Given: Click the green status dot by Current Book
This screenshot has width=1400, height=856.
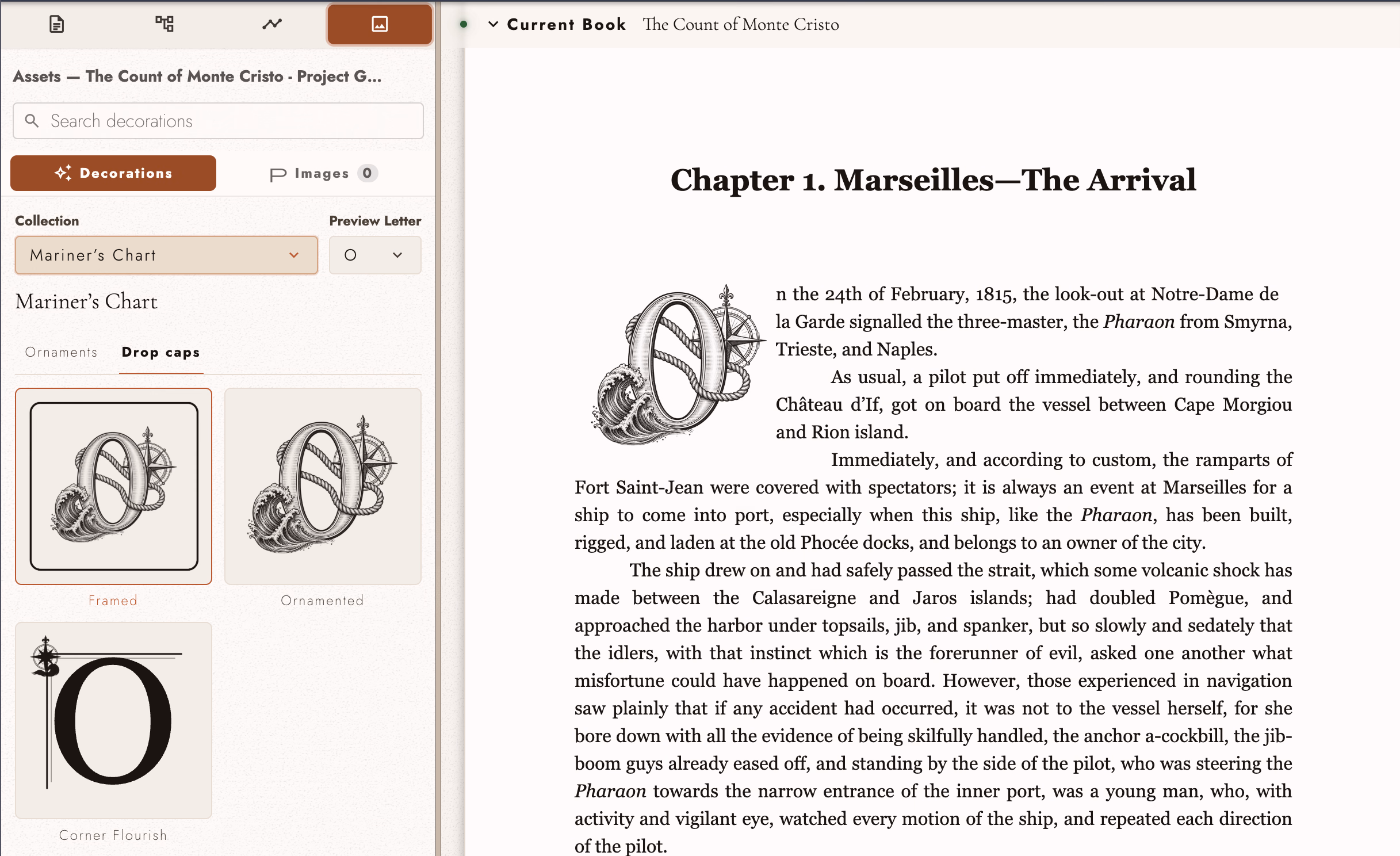Looking at the screenshot, I should click(464, 24).
